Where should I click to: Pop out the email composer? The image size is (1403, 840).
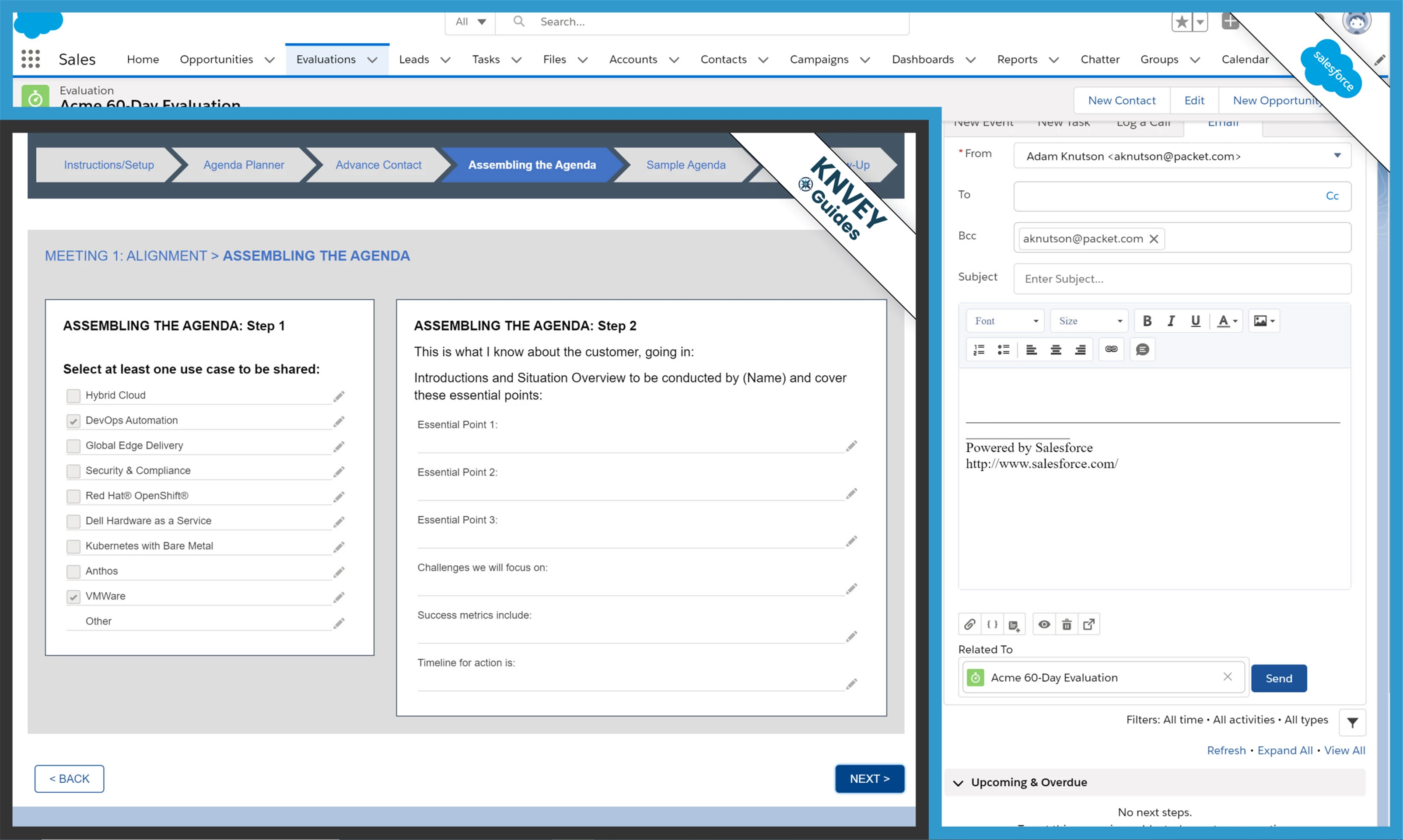point(1088,624)
